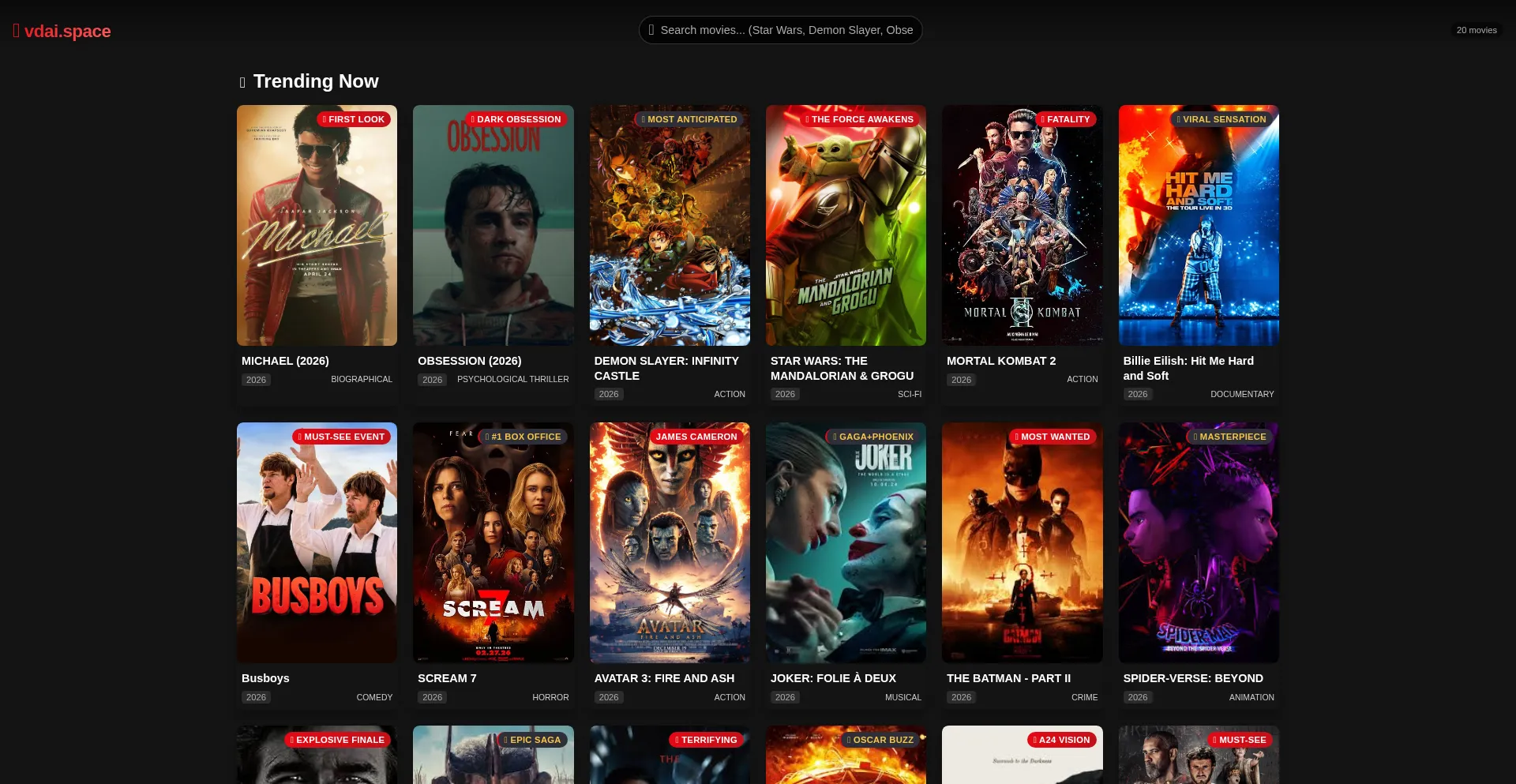Click the DARK OBSESSION badge
Viewport: 1516px width, 784px height.
[516, 119]
